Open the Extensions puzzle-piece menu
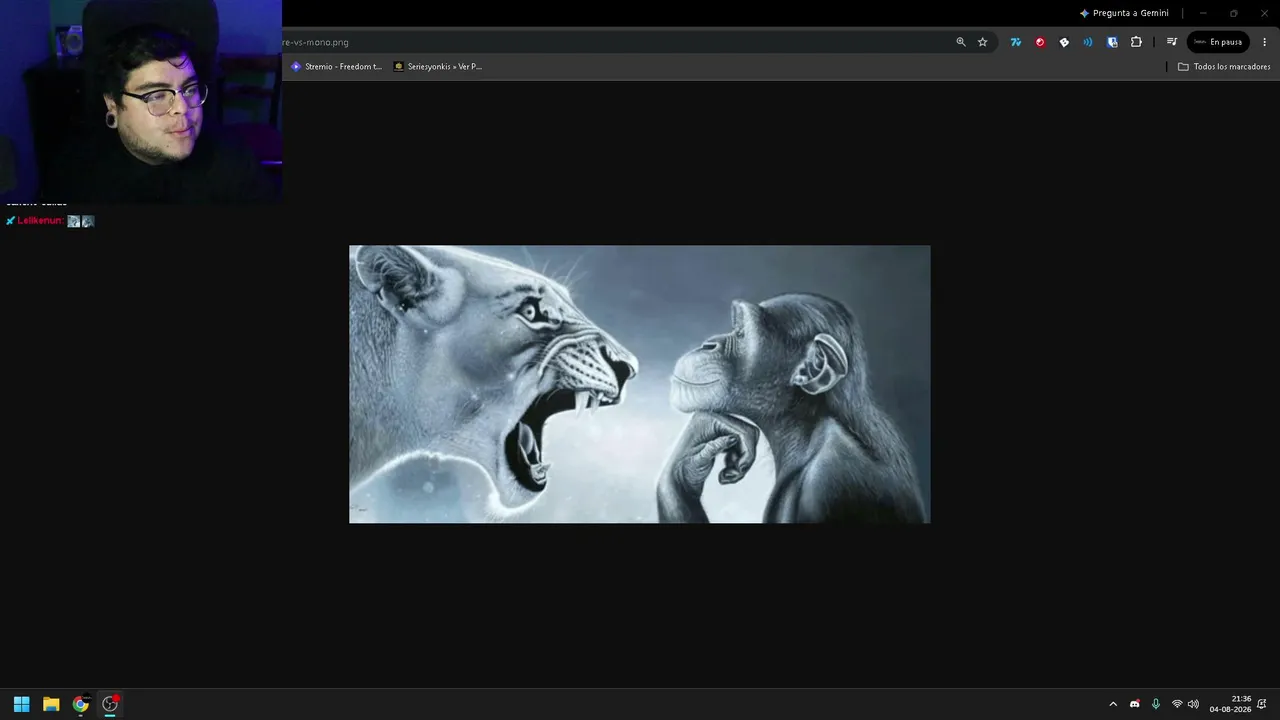 [x=1136, y=42]
